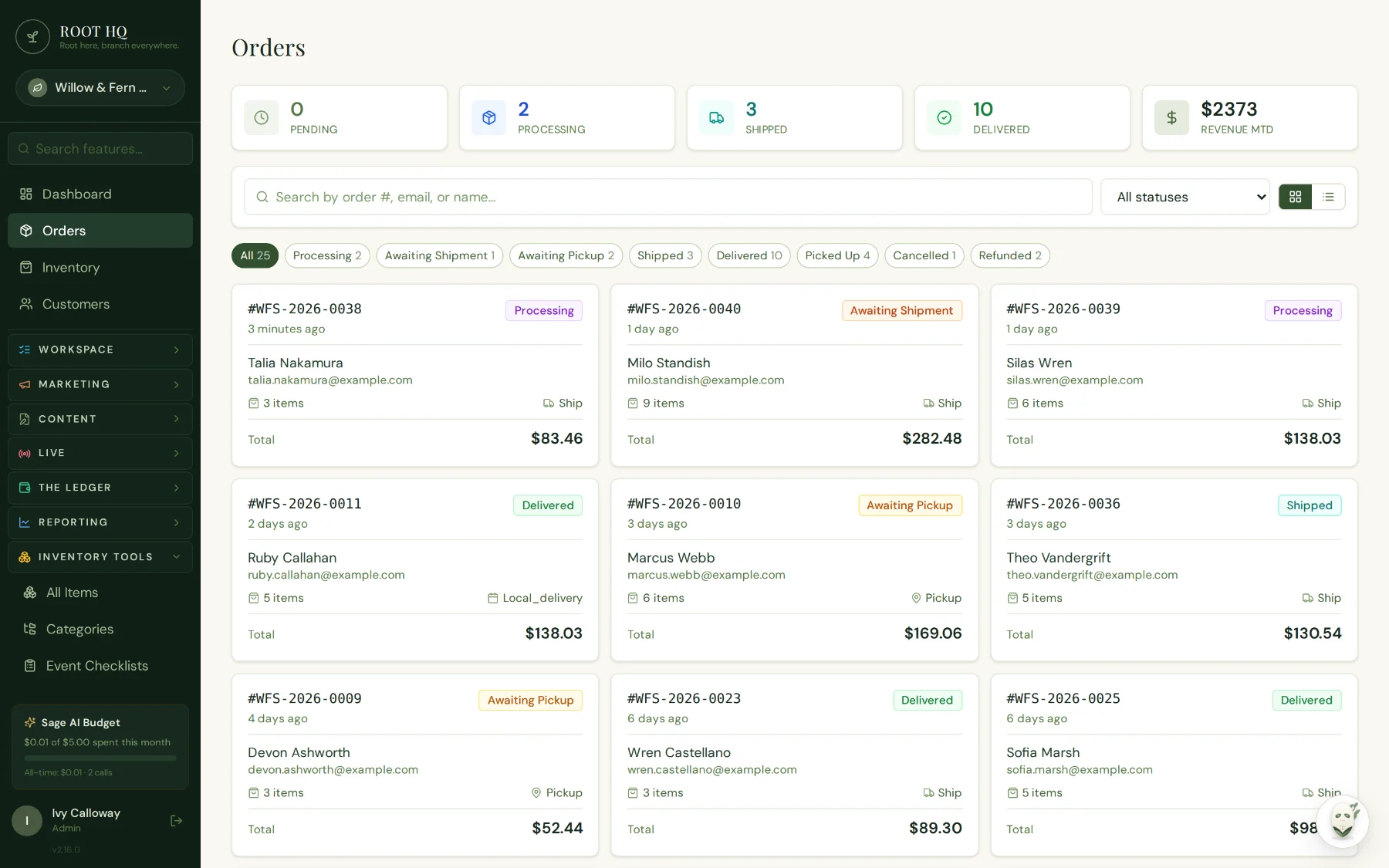Expand the Marketing section
The height and width of the screenshot is (868, 1389).
coord(100,384)
